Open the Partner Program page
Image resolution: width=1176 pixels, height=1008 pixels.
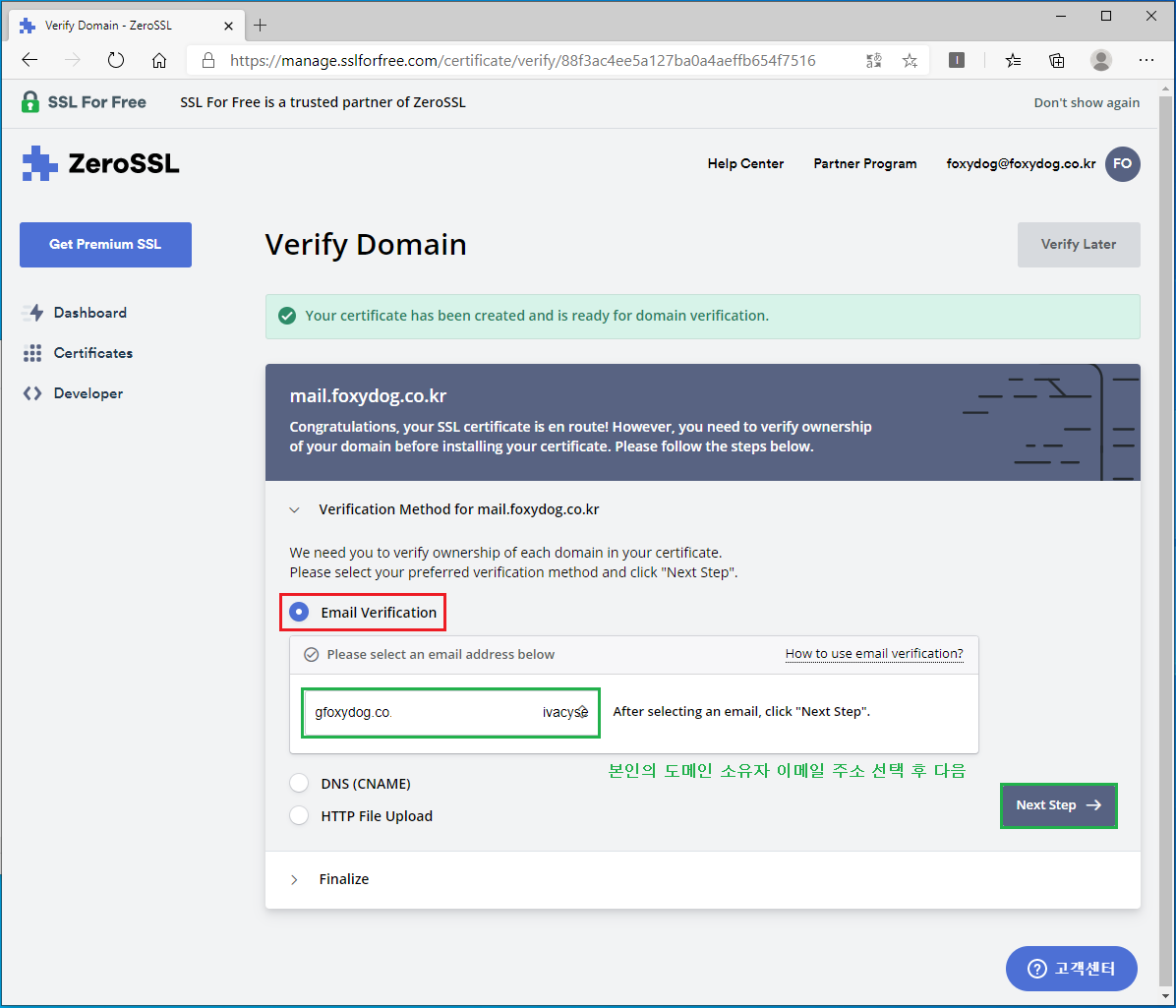(864, 163)
